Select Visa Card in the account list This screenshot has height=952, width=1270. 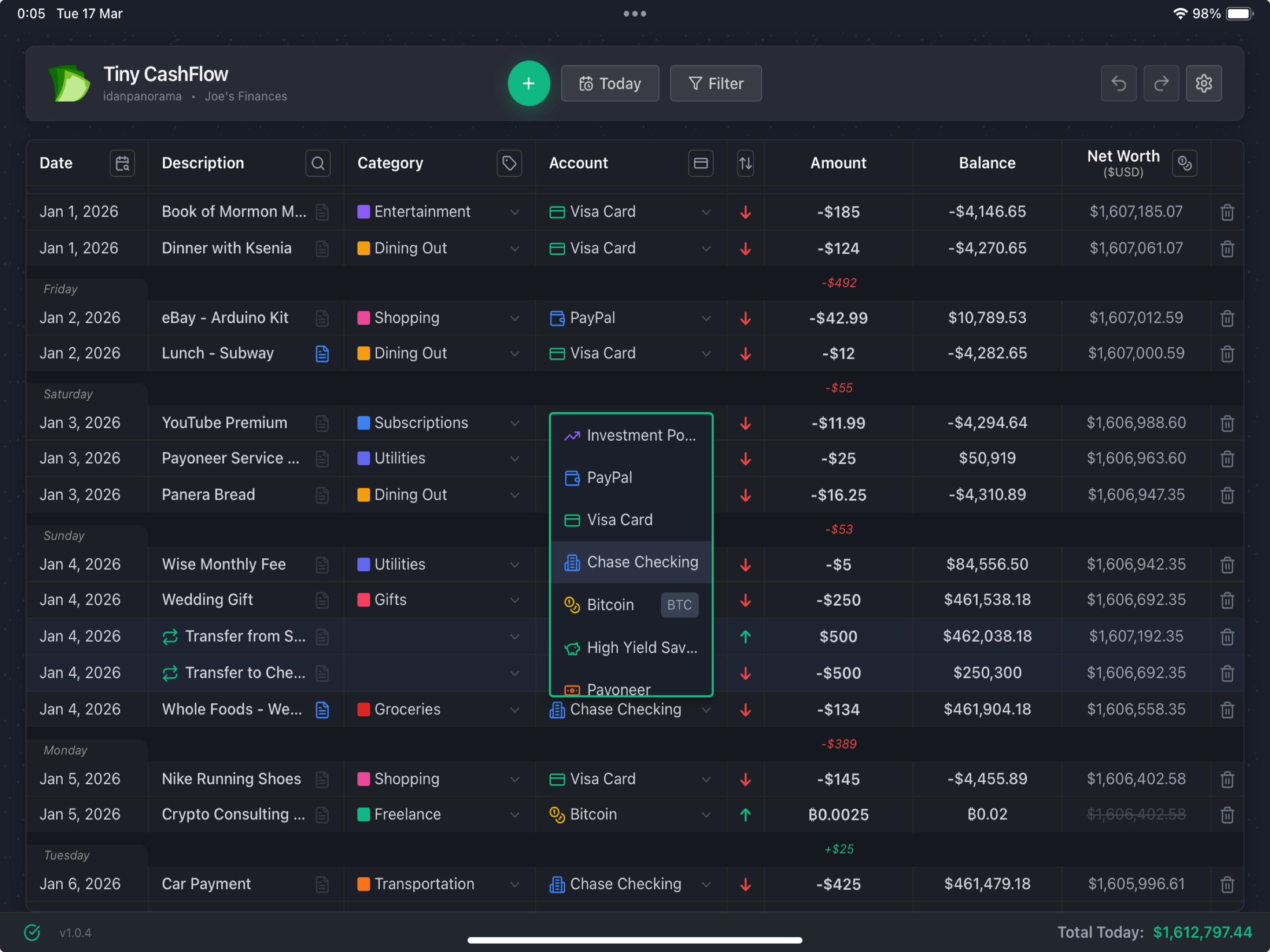pyautogui.click(x=630, y=520)
